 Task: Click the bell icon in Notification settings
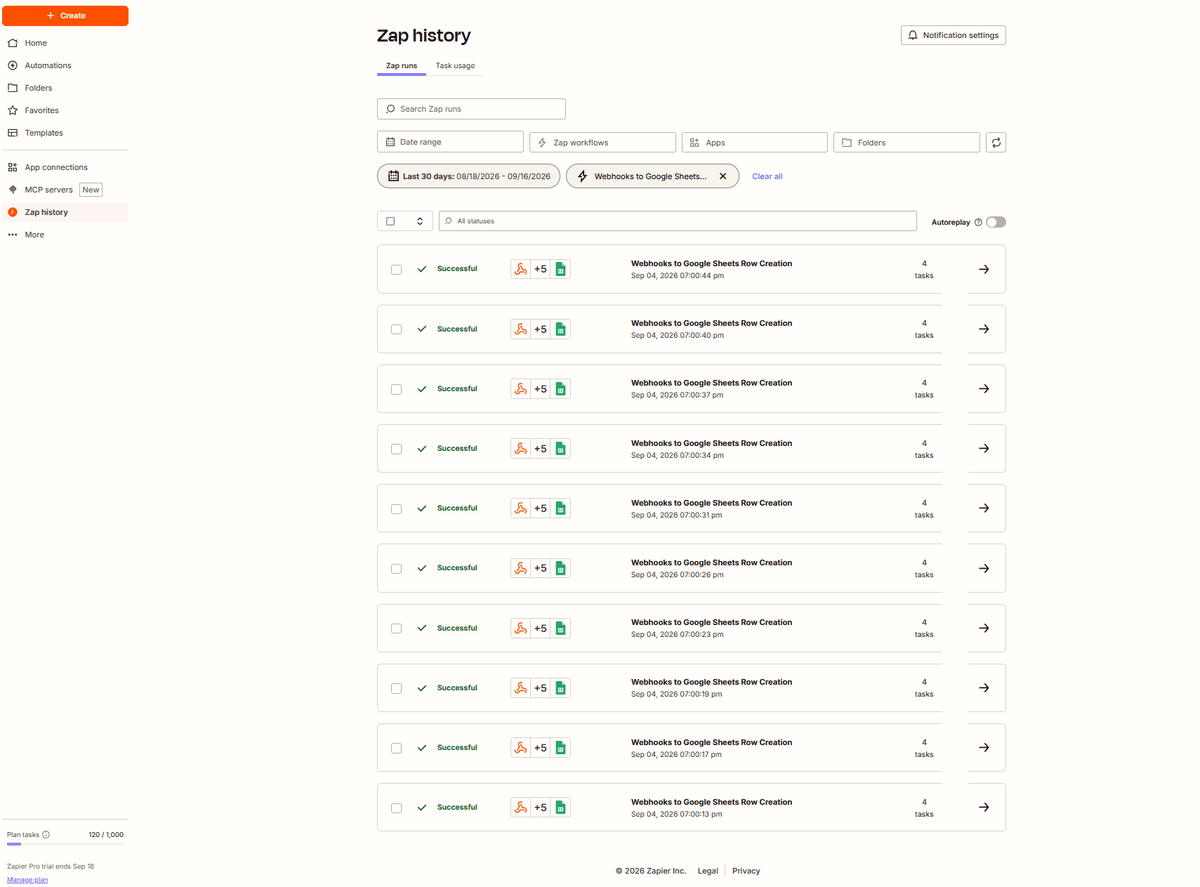912,35
